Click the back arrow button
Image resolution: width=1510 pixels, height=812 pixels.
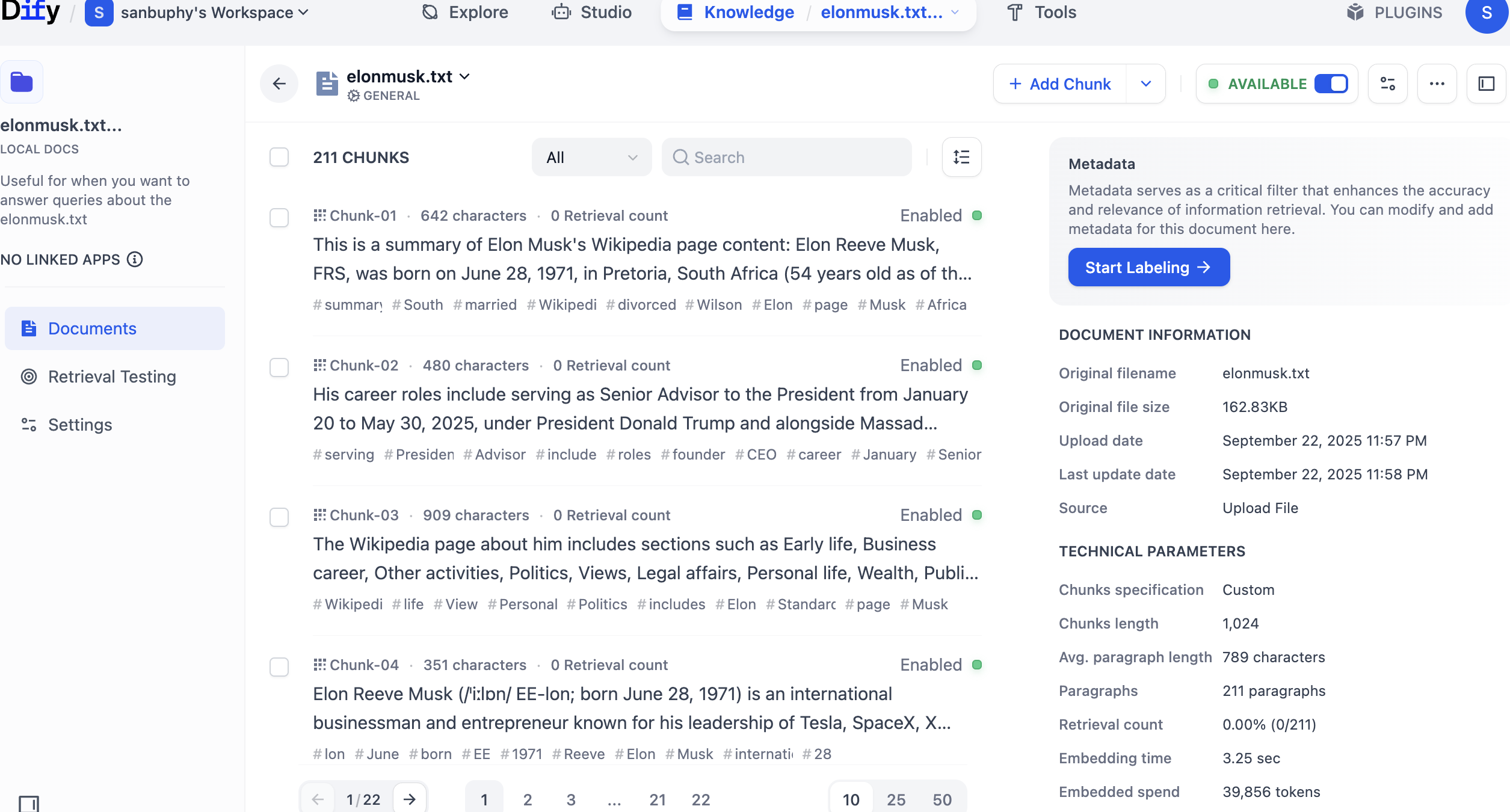(279, 84)
